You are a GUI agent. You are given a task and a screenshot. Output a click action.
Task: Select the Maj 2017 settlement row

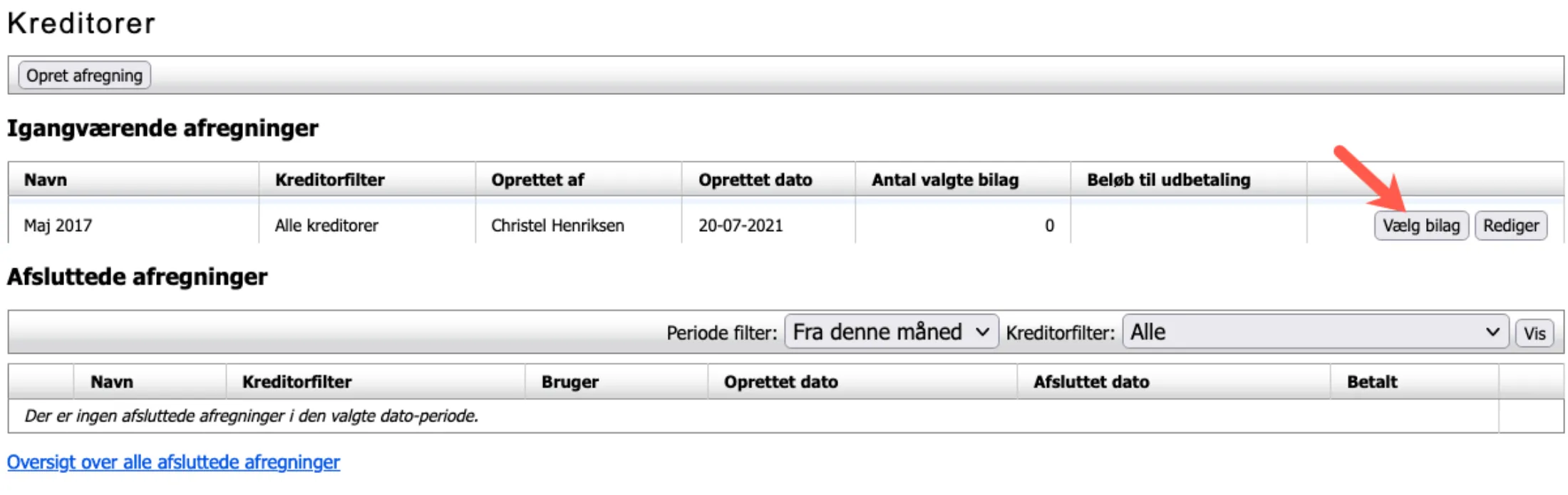point(57,225)
